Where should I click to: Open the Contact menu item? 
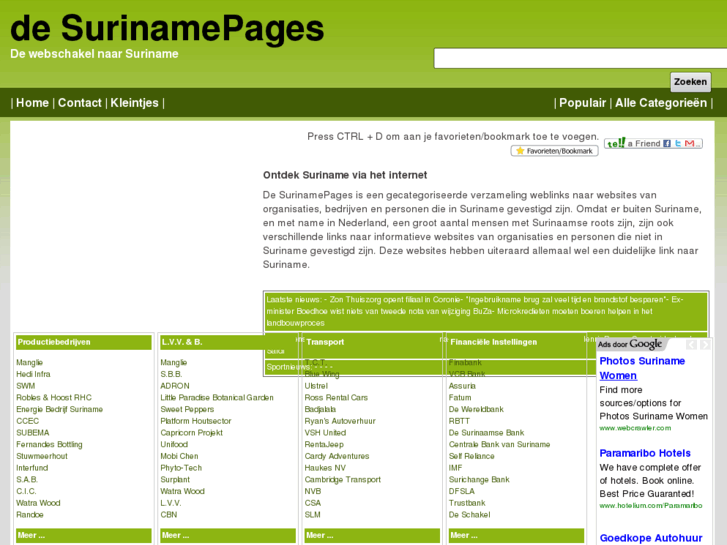point(80,103)
